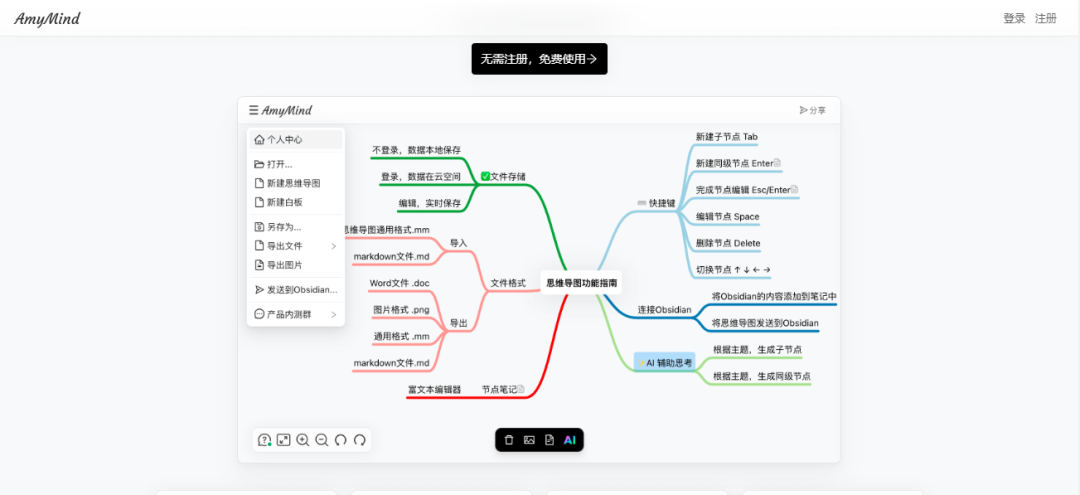This screenshot has height=495, width=1080.
Task: Click the insert image icon in black toolbar
Action: pos(529,440)
